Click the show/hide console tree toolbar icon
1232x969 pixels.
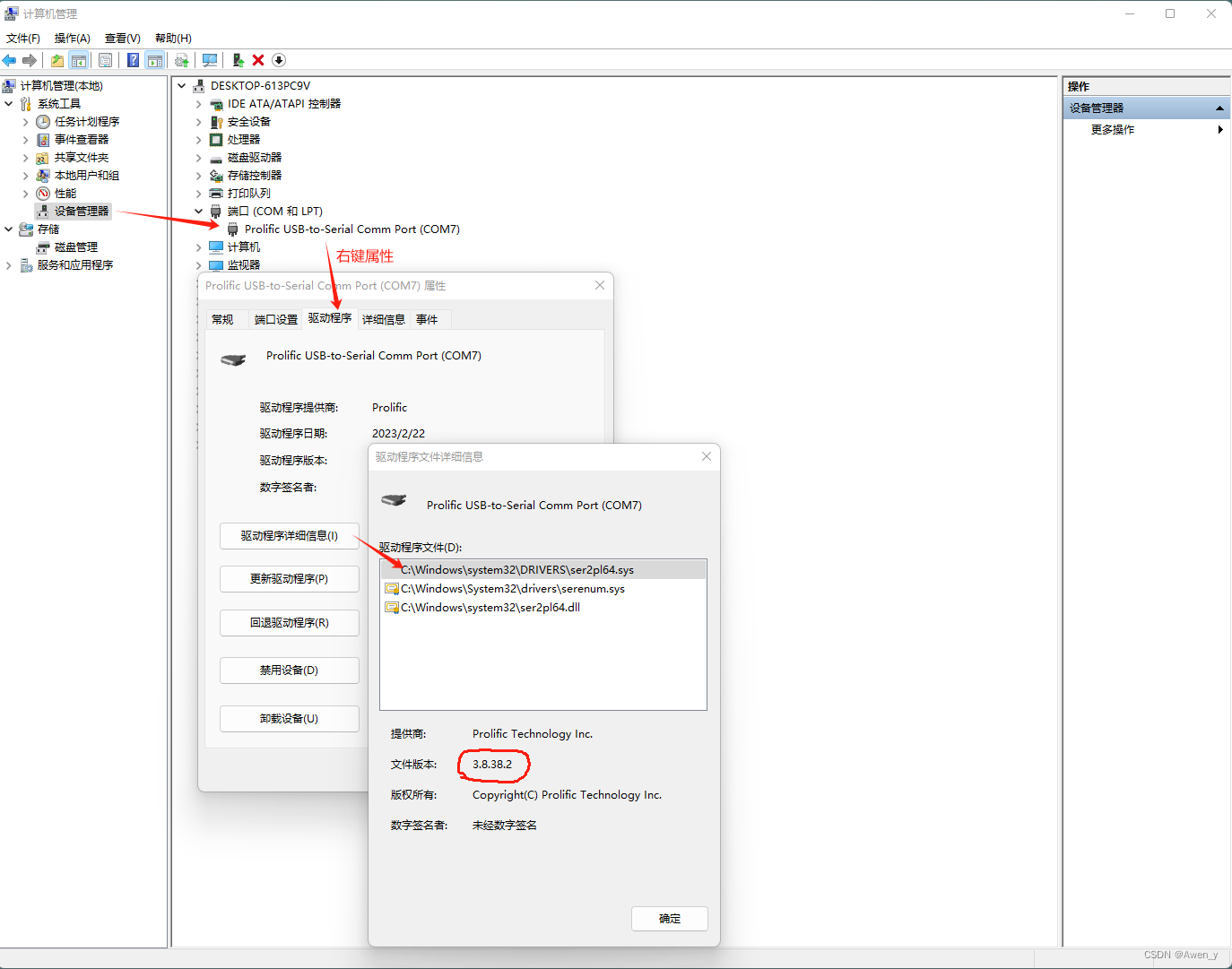79,59
